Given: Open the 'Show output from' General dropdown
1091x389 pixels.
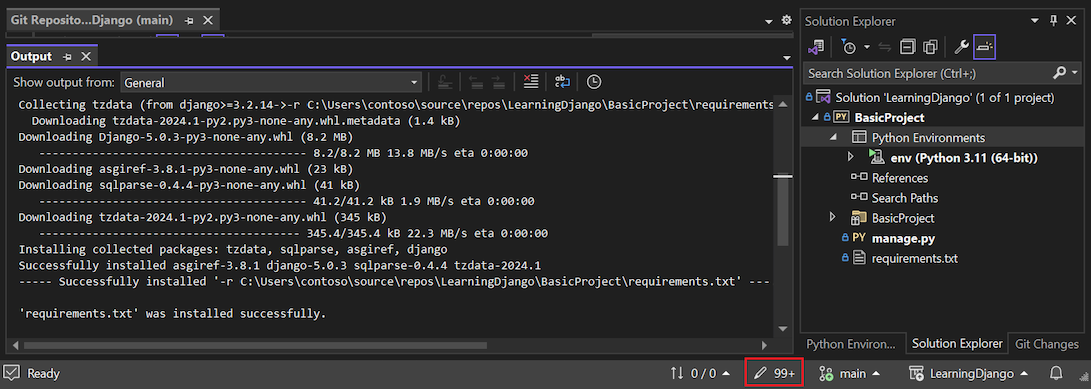Looking at the screenshot, I should pos(271,82).
